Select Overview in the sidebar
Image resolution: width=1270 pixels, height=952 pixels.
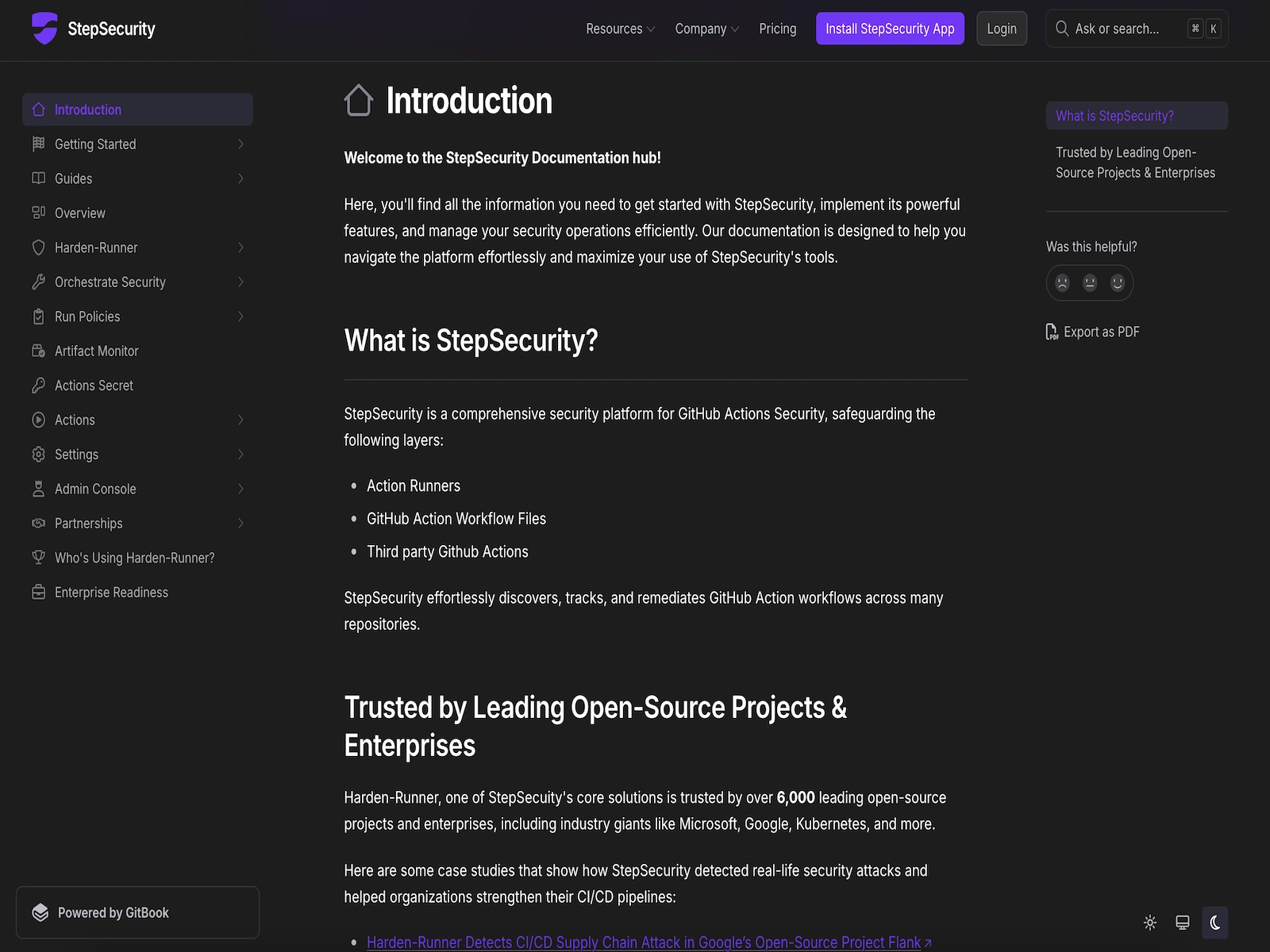pos(137,213)
